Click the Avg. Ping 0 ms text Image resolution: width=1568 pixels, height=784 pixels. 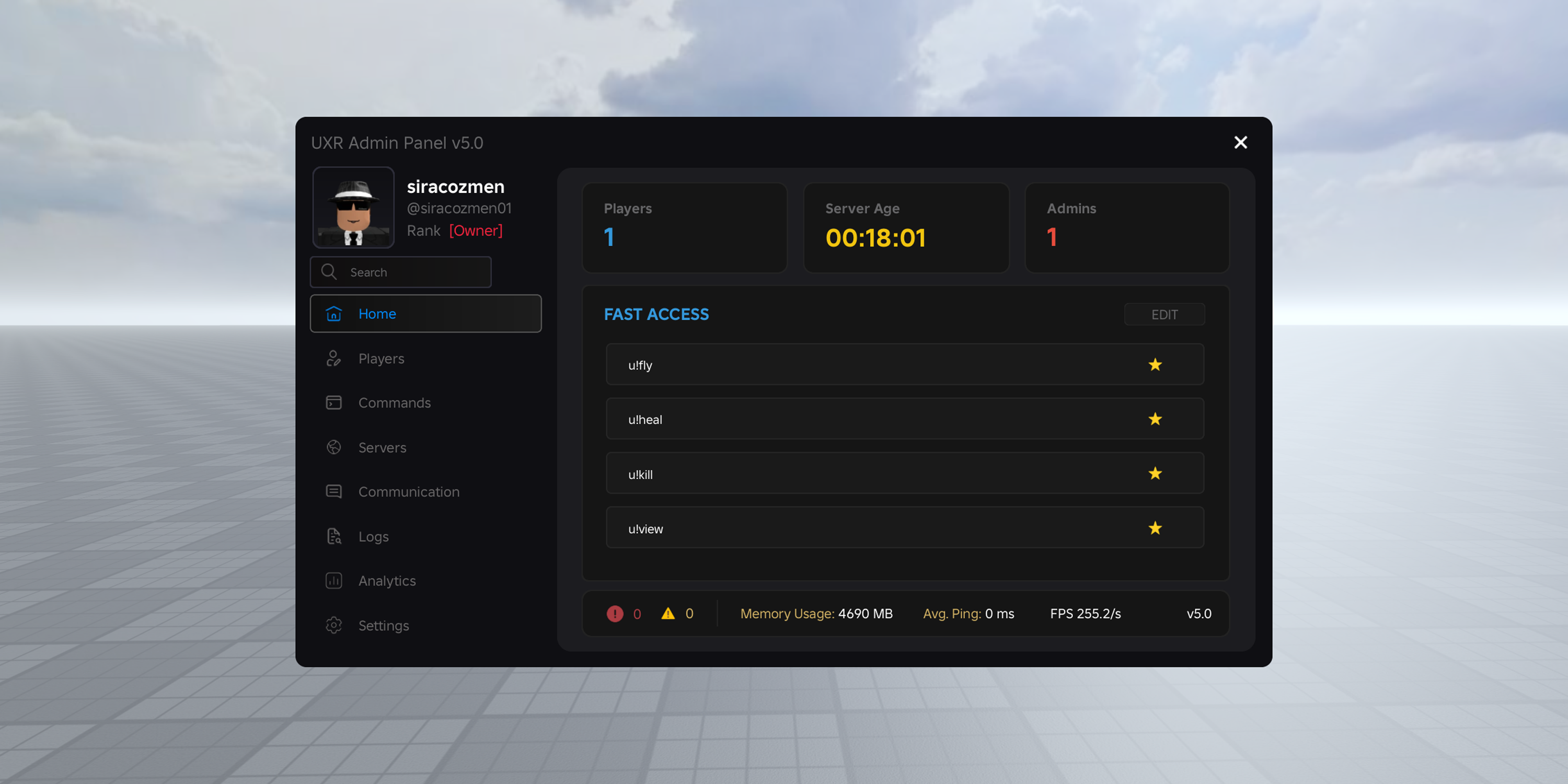tap(968, 614)
